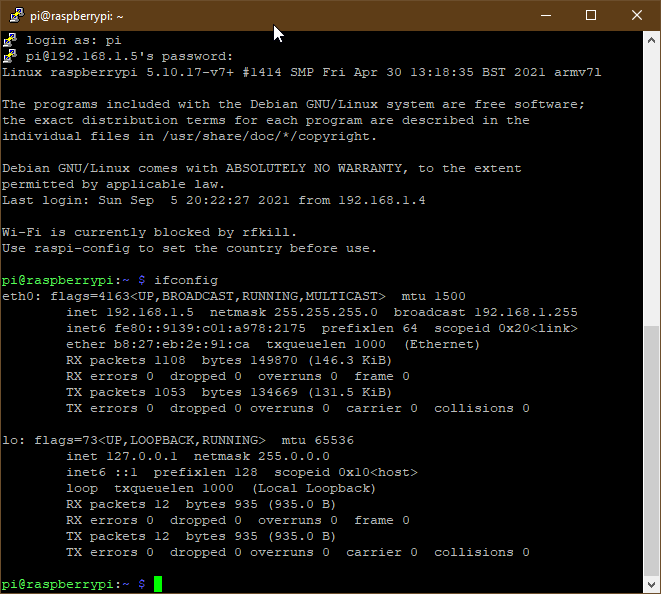The width and height of the screenshot is (661, 594).
Task: Click the '/usr/share/doc/*/copyright' path text
Action: click(x=266, y=137)
